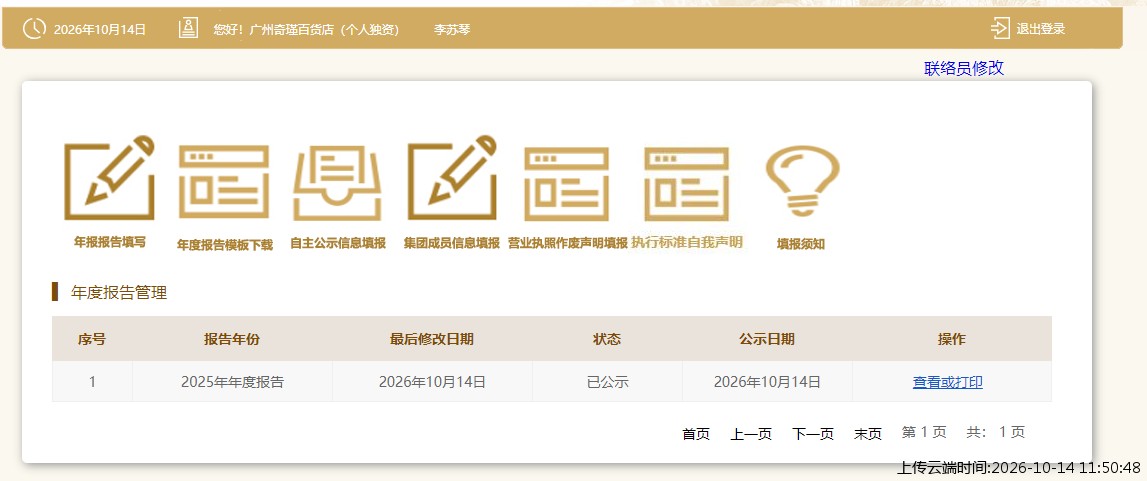Open the 年度报告模板下载 icon
The image size is (1147, 481).
click(224, 183)
